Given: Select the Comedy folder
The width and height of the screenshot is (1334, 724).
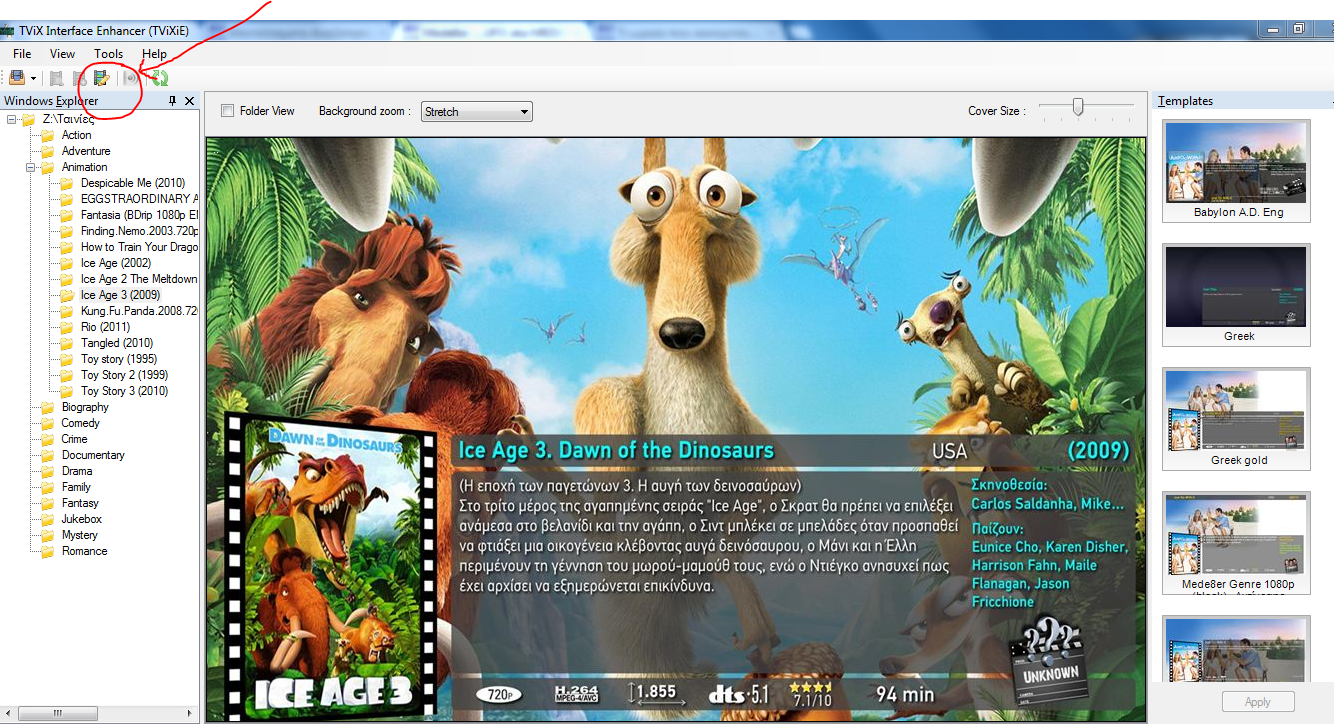Looking at the screenshot, I should (80, 423).
